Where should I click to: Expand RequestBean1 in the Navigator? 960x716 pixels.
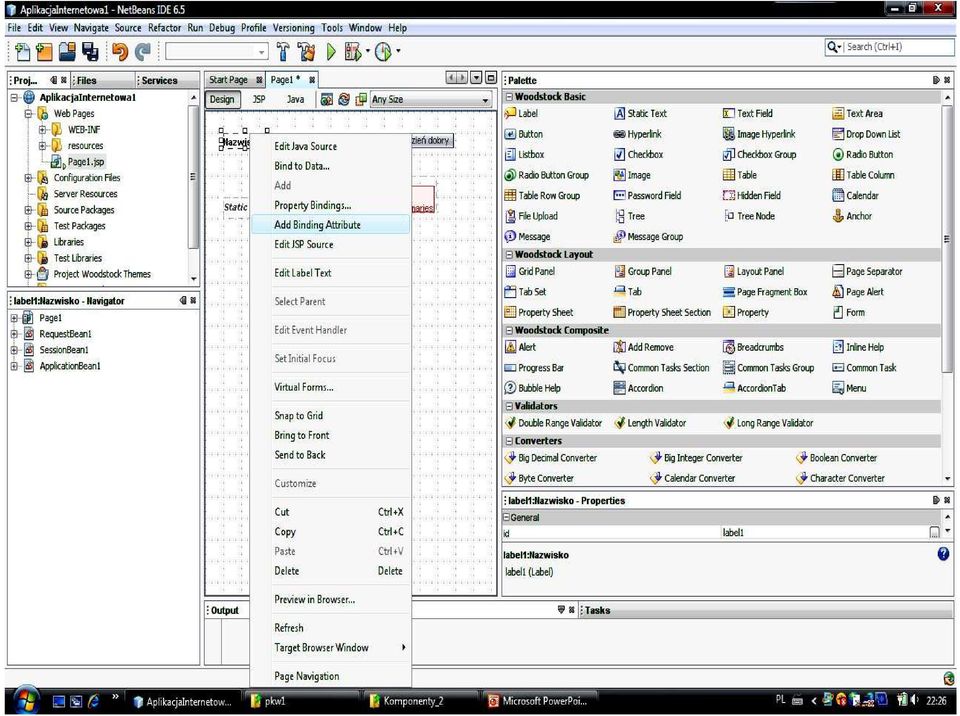(x=14, y=334)
